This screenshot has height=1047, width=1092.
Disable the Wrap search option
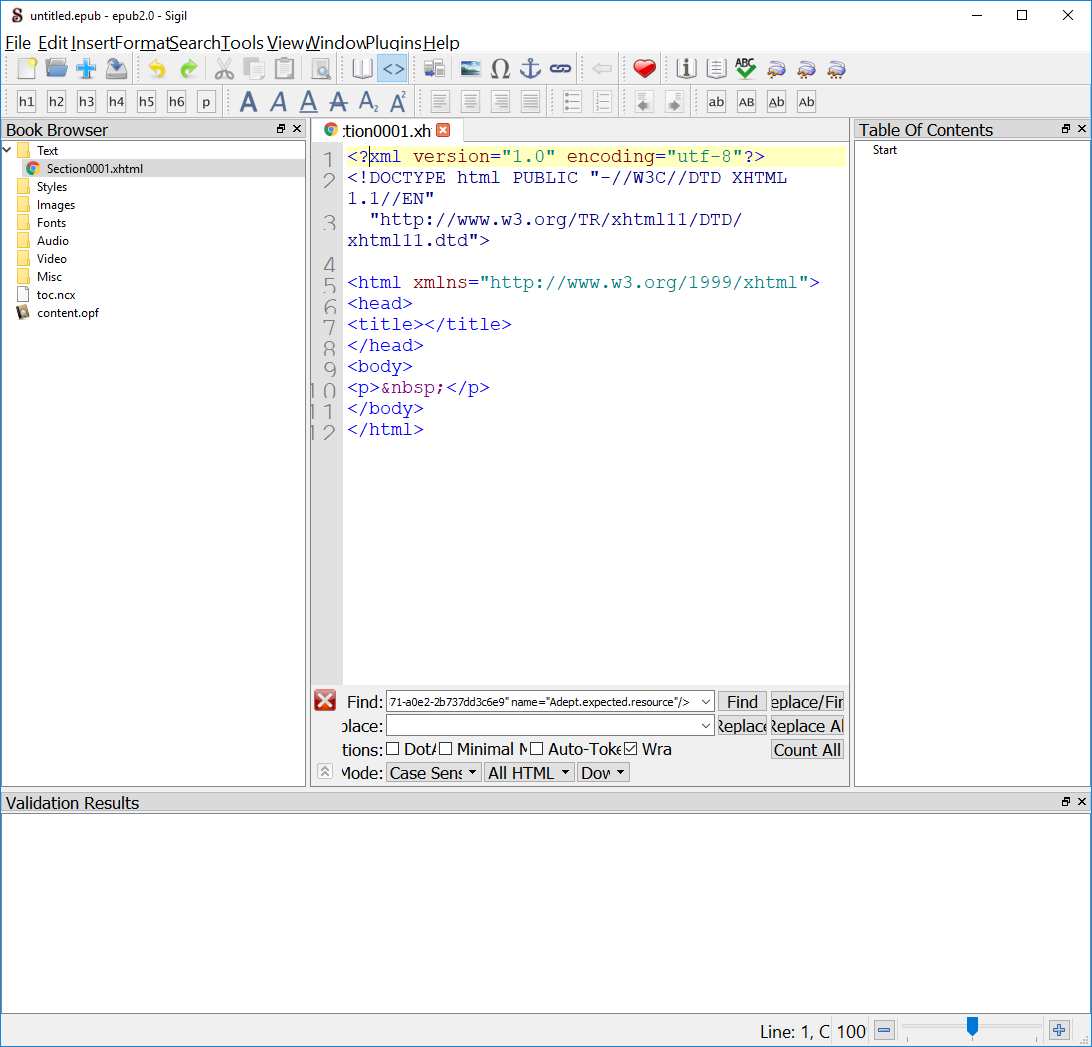click(x=629, y=749)
